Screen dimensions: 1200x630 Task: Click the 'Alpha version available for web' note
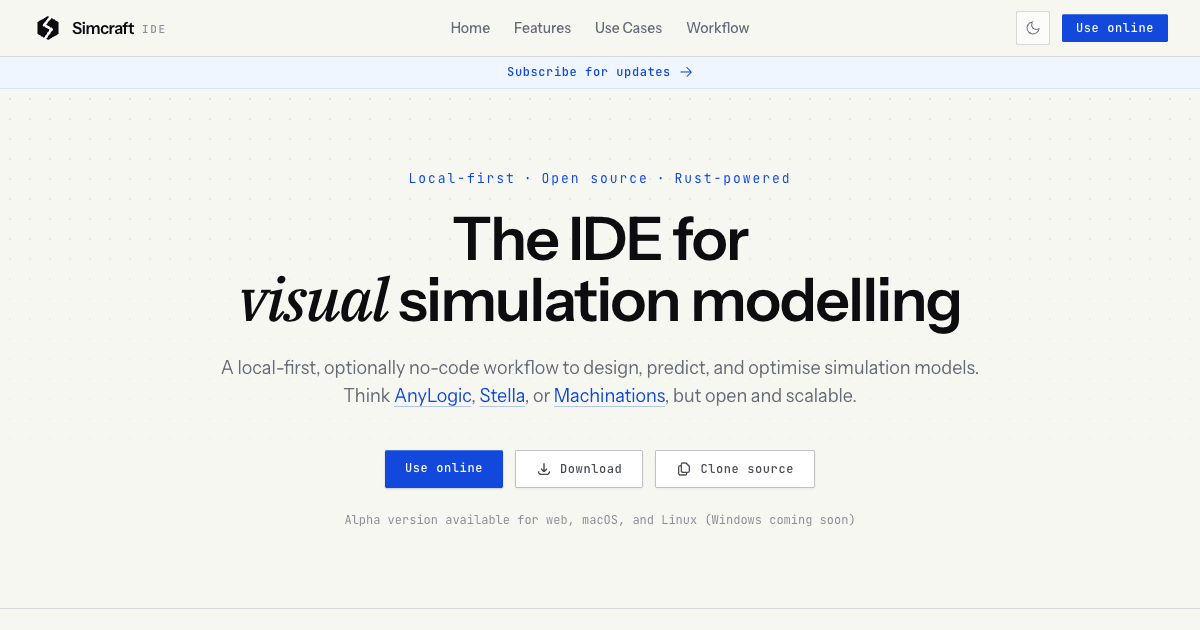click(600, 520)
